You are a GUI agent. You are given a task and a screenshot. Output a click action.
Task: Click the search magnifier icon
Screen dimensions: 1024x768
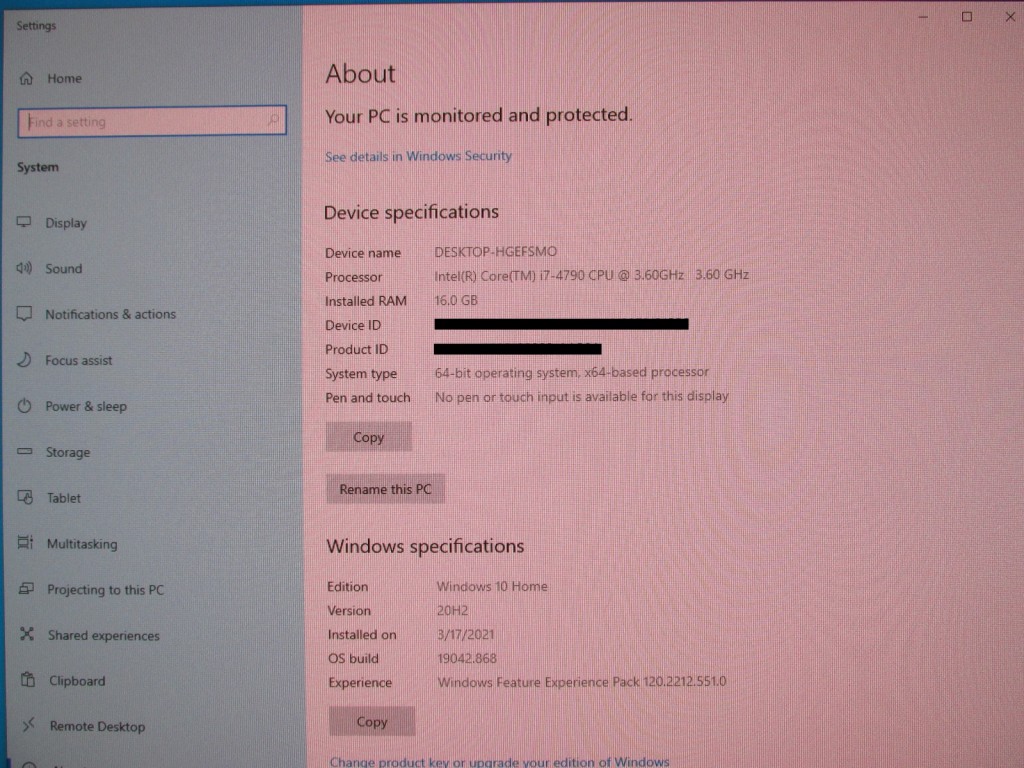273,120
